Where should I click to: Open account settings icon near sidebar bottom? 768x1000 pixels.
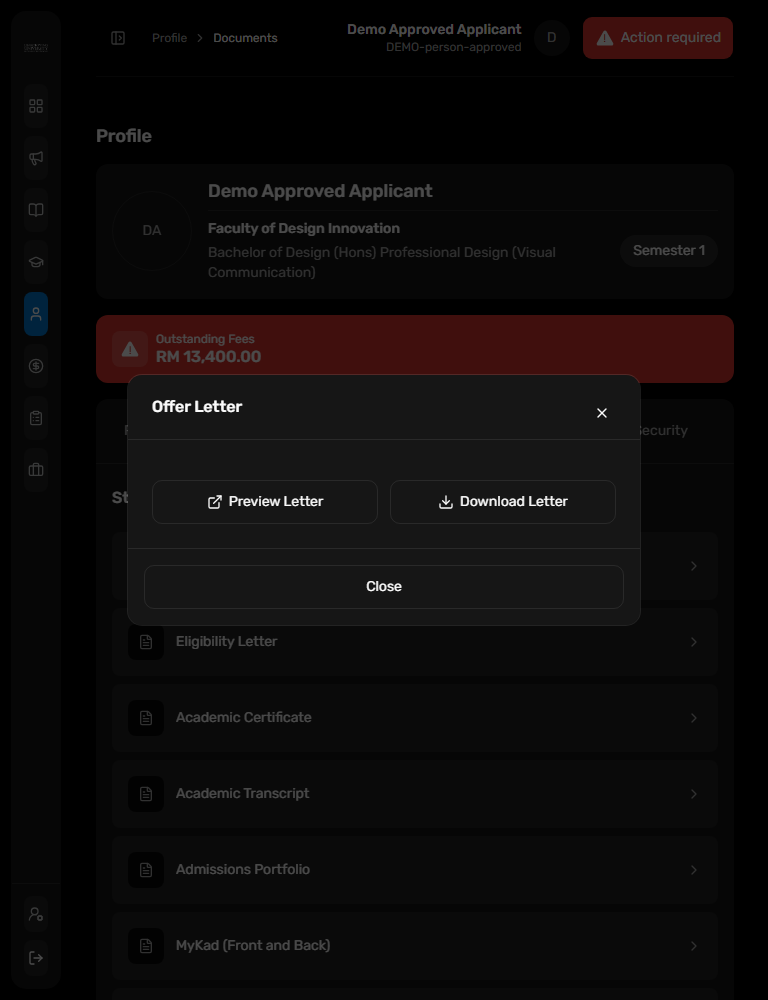[x=36, y=914]
